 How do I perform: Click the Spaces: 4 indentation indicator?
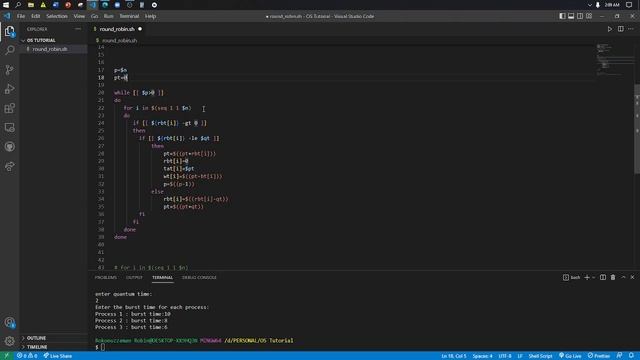482,356
